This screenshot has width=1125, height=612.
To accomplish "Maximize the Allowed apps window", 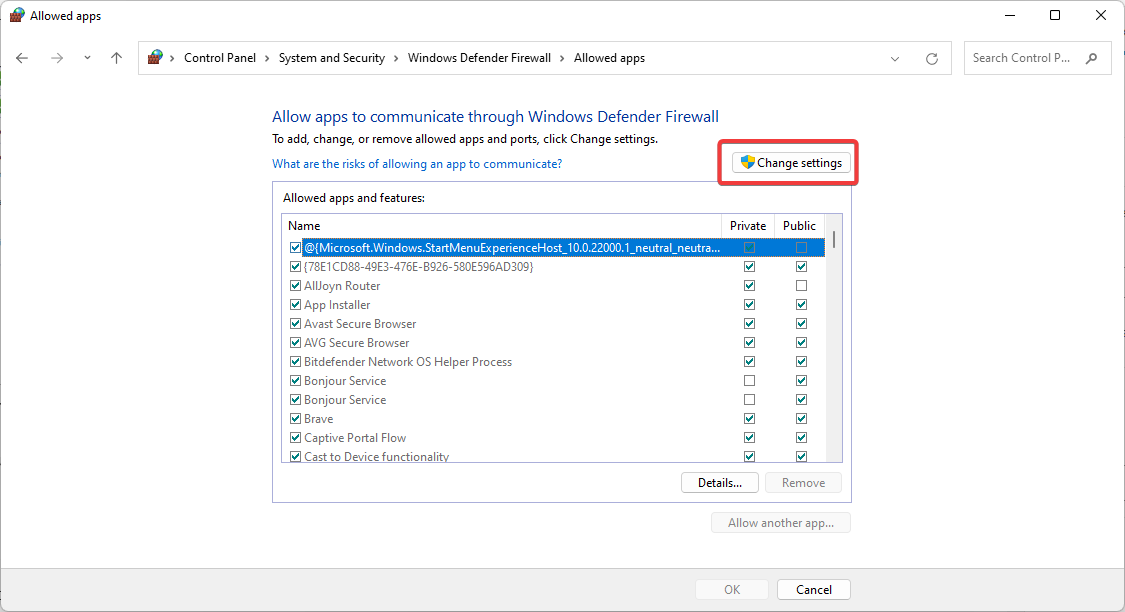I will pyautogui.click(x=1055, y=15).
